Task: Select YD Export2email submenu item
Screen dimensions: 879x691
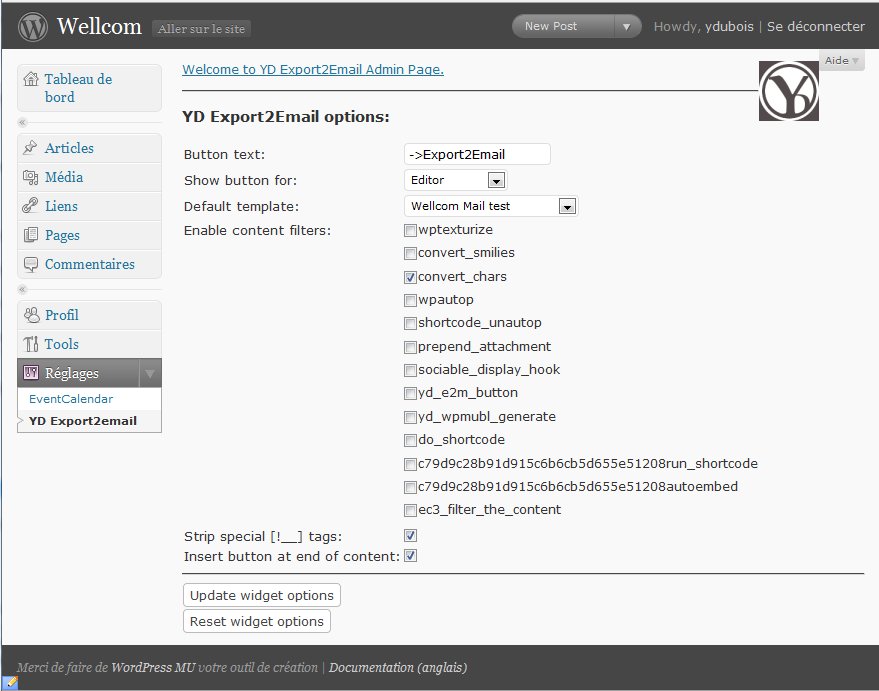Action: click(x=83, y=421)
